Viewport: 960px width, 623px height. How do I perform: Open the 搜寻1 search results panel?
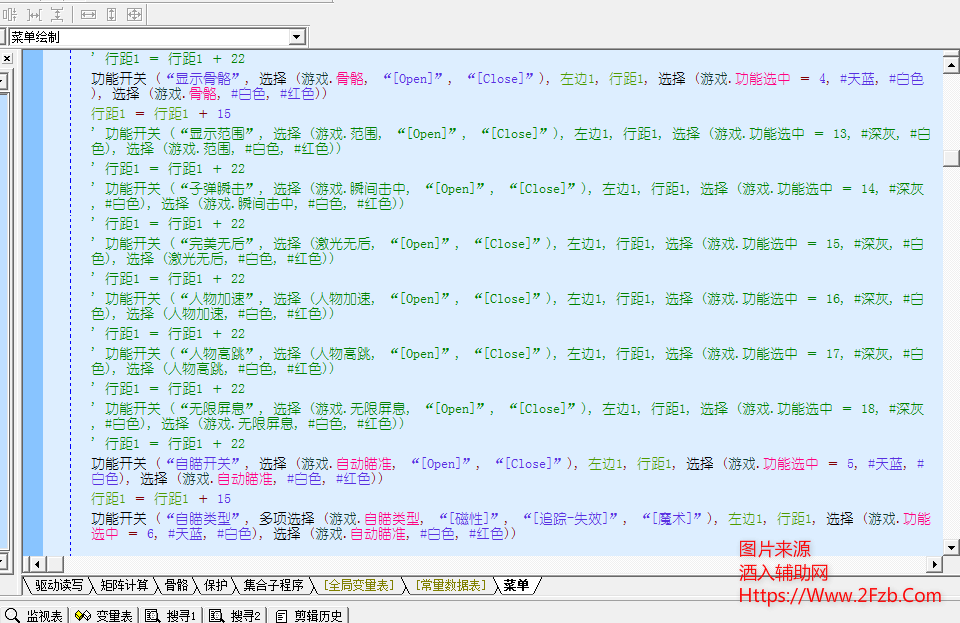(x=171, y=615)
